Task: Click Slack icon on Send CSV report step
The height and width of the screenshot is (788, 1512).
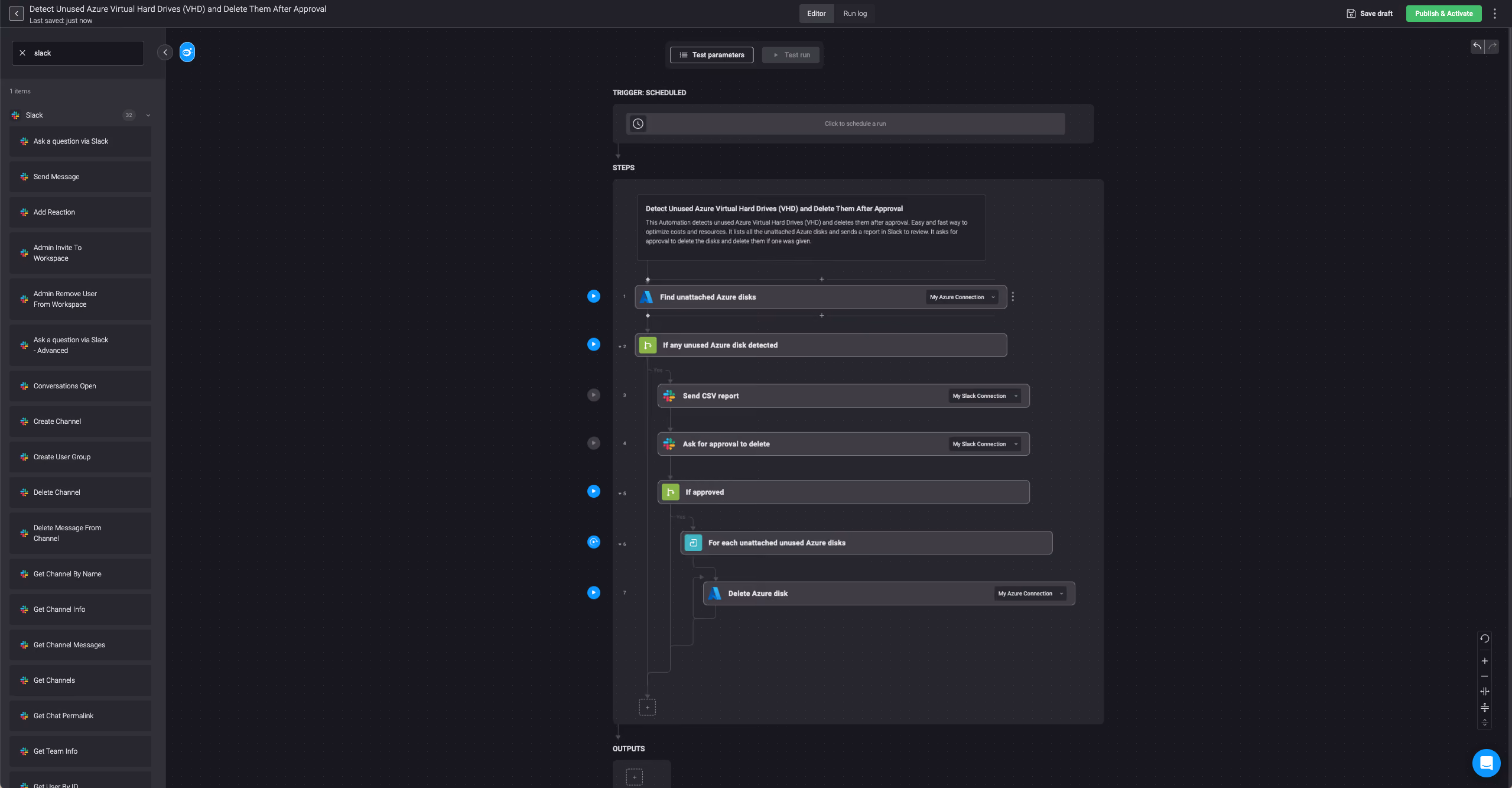Action: pyautogui.click(x=669, y=396)
